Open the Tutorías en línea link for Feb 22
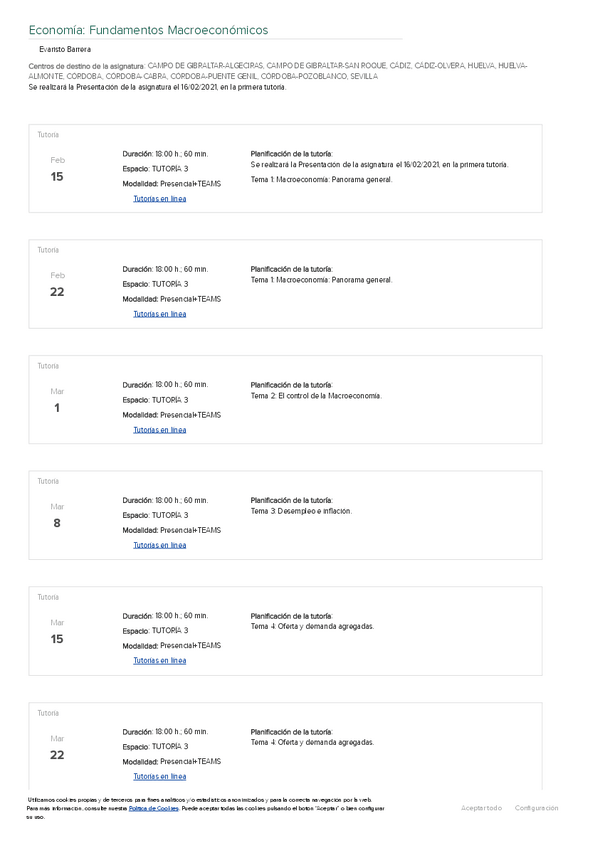 (x=160, y=314)
